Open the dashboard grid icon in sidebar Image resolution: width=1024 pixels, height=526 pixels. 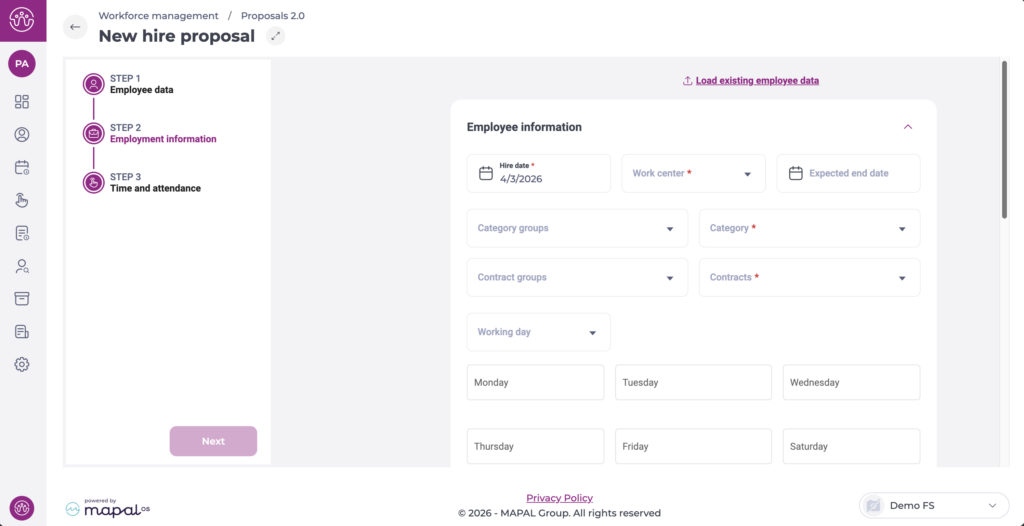pos(22,101)
